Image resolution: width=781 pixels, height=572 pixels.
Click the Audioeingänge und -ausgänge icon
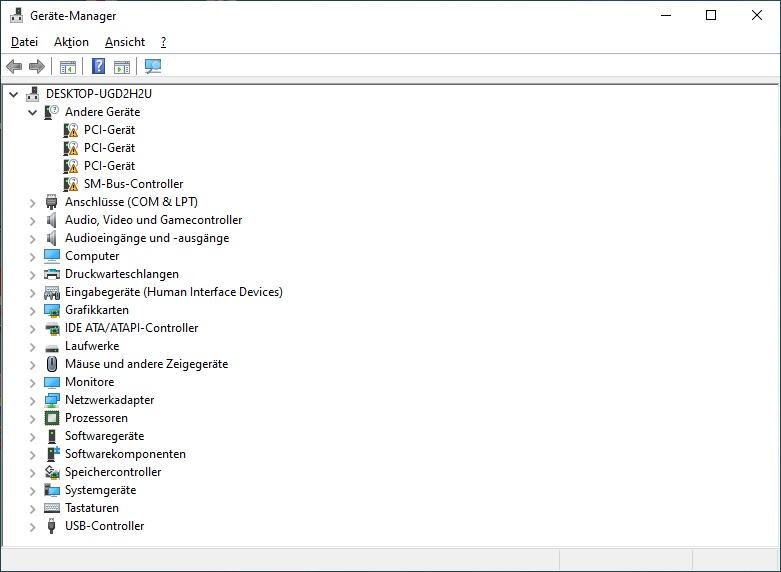[51, 238]
